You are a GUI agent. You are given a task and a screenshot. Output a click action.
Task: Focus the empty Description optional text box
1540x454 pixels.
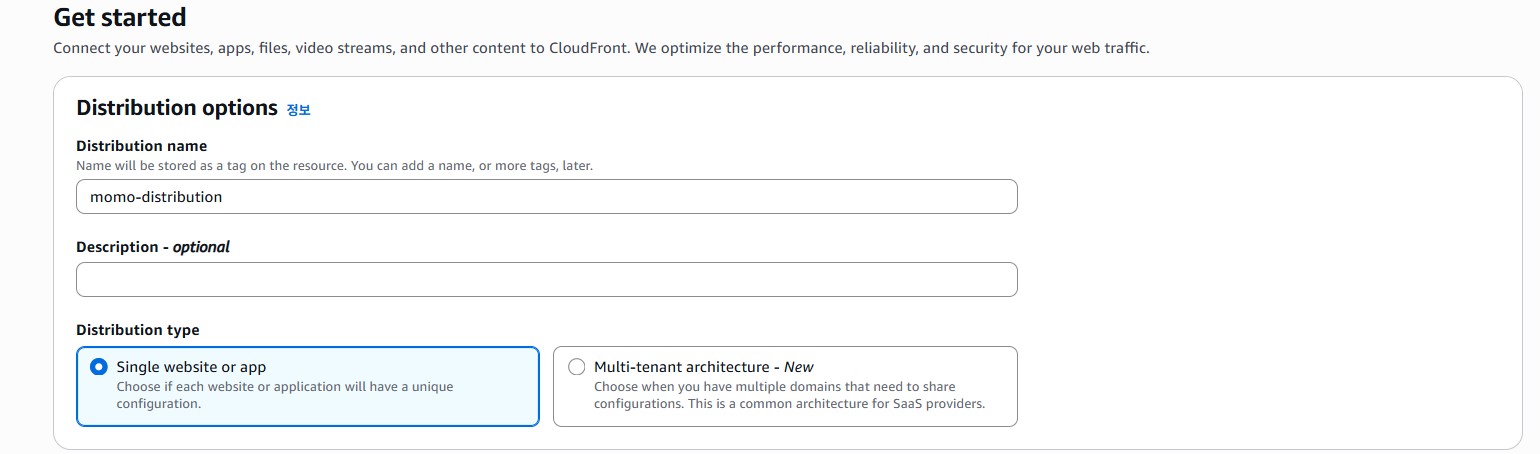click(546, 280)
